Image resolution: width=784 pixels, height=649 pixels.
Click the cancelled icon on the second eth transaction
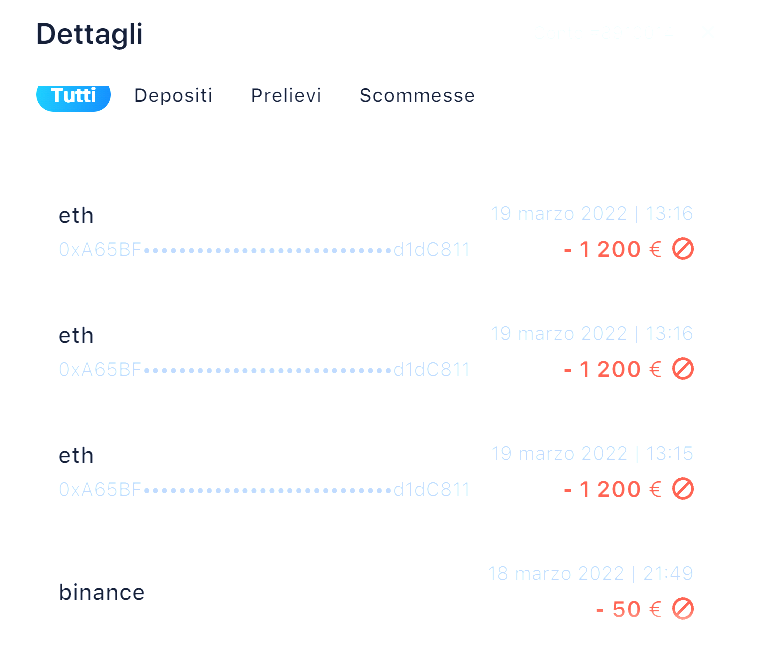pyautogui.click(x=683, y=369)
